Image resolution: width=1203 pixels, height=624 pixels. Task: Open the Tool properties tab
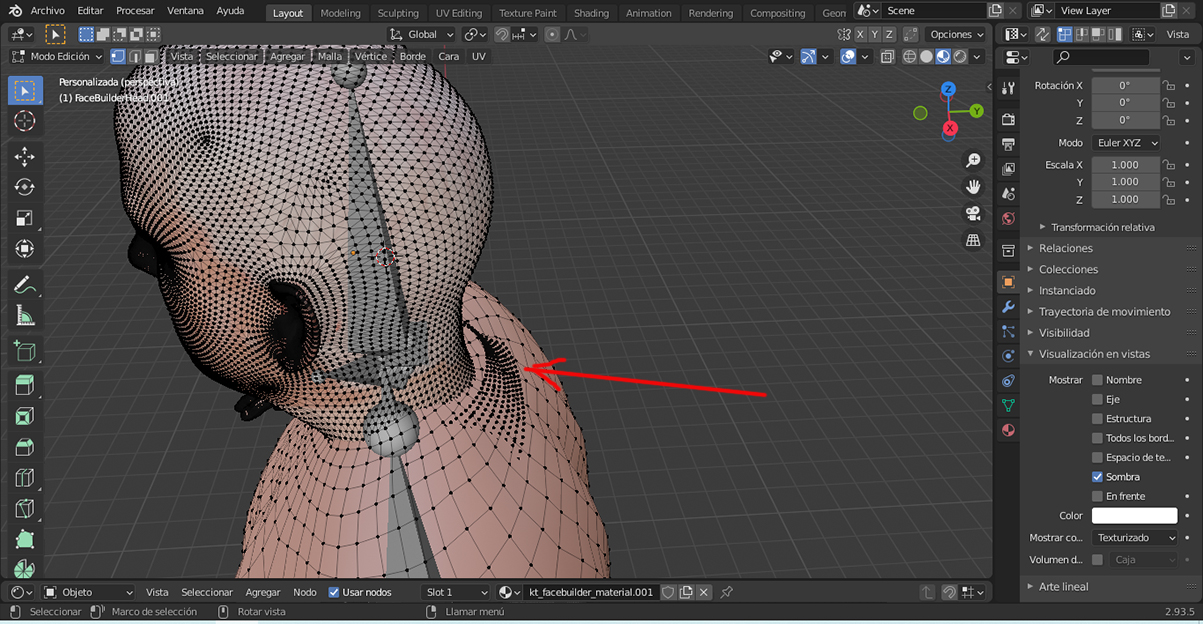[x=1008, y=88]
